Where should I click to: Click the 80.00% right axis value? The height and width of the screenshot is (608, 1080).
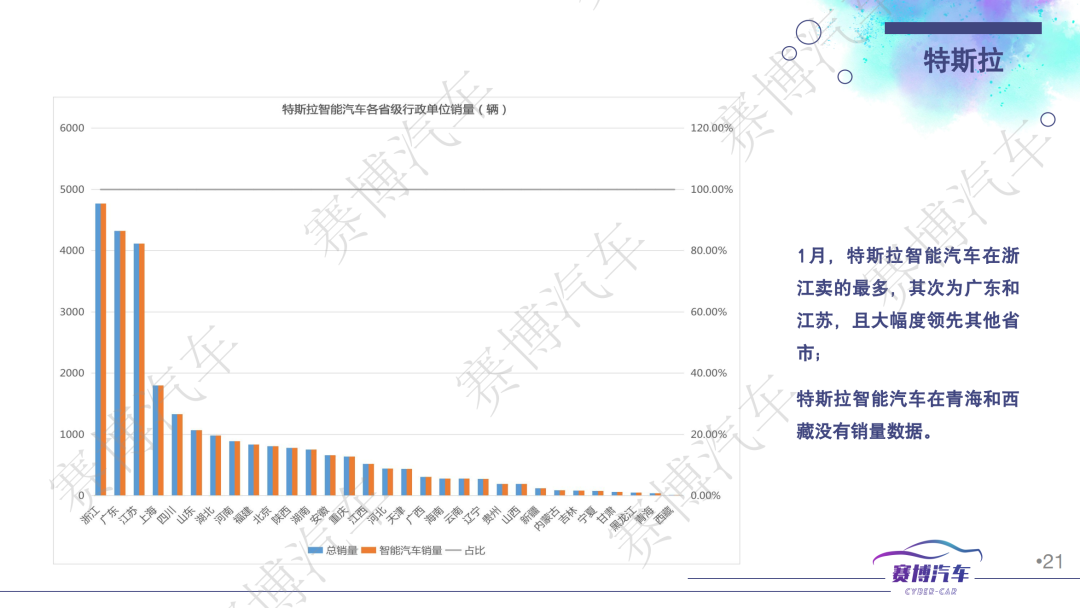(x=709, y=251)
